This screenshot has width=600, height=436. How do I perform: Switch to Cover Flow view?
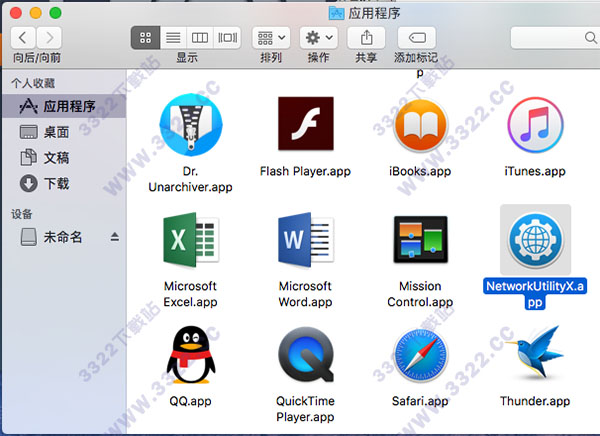click(227, 38)
